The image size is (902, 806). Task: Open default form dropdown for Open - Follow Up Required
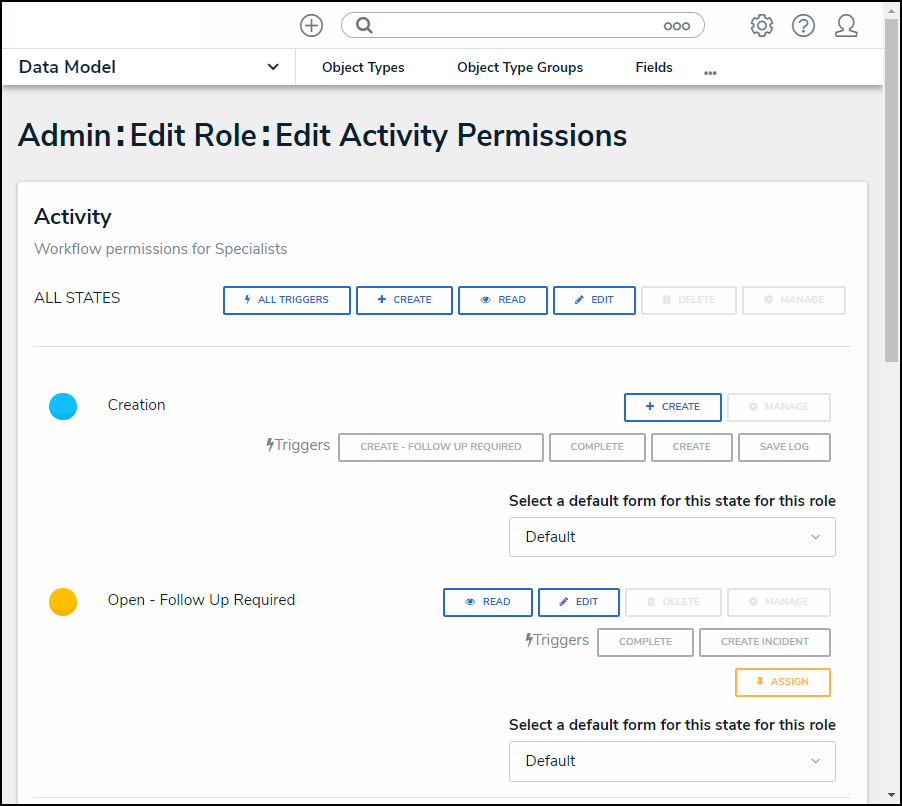point(672,761)
